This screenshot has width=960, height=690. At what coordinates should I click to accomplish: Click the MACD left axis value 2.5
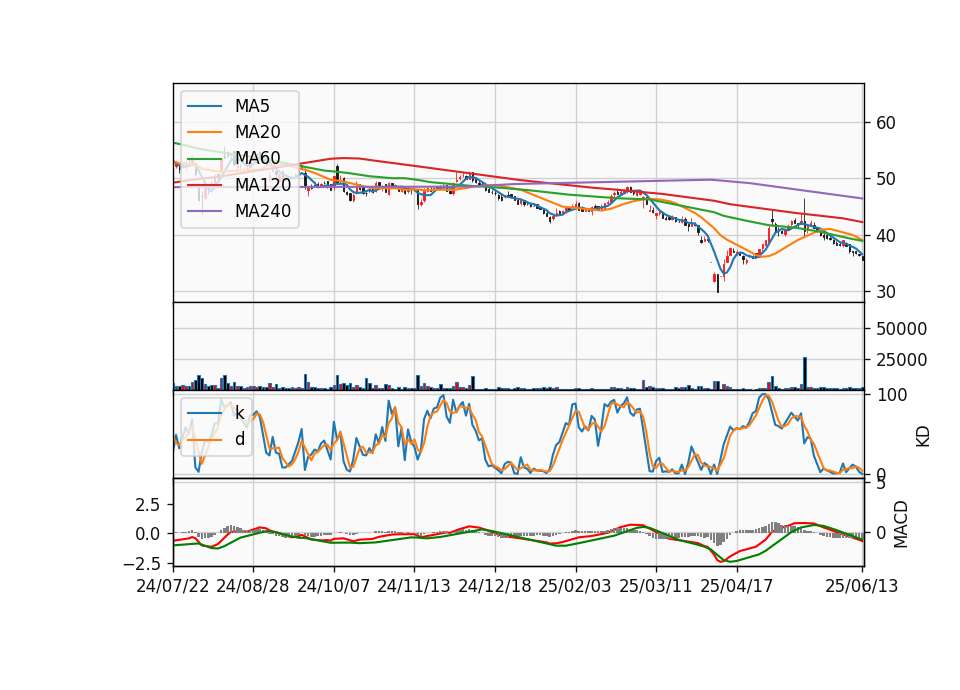pyautogui.click(x=147, y=505)
